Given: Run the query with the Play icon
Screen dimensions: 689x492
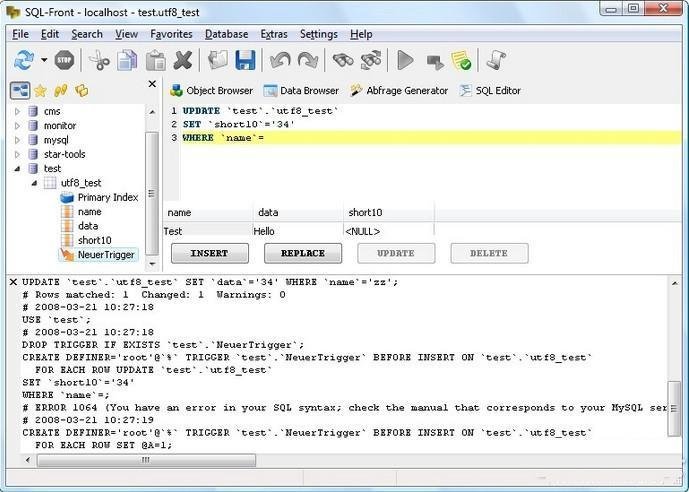Looking at the screenshot, I should pyautogui.click(x=405, y=60).
